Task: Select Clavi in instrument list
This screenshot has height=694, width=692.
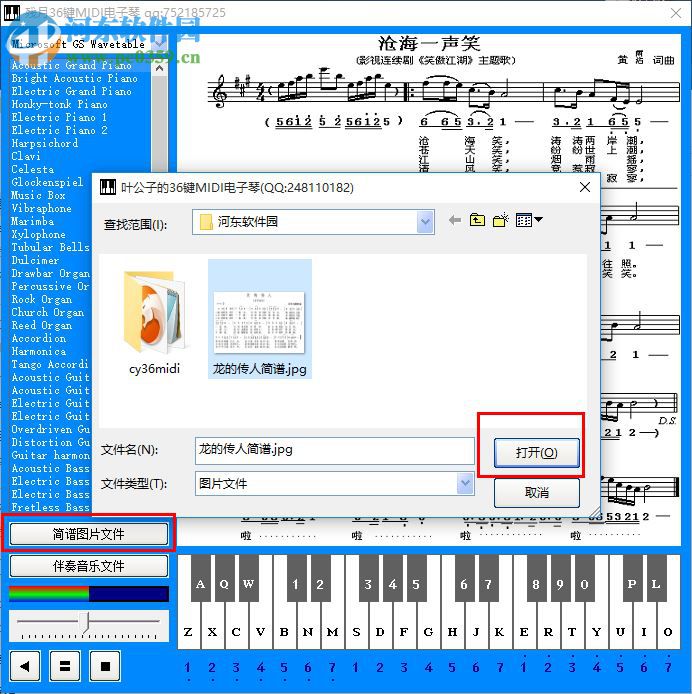Action: click(26, 156)
